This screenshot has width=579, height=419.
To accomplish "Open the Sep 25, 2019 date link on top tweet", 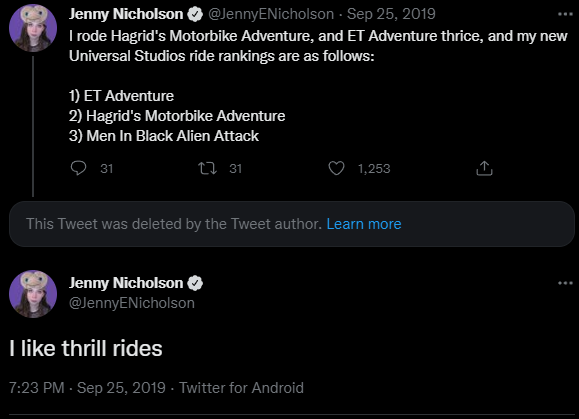I will pyautogui.click(x=391, y=14).
